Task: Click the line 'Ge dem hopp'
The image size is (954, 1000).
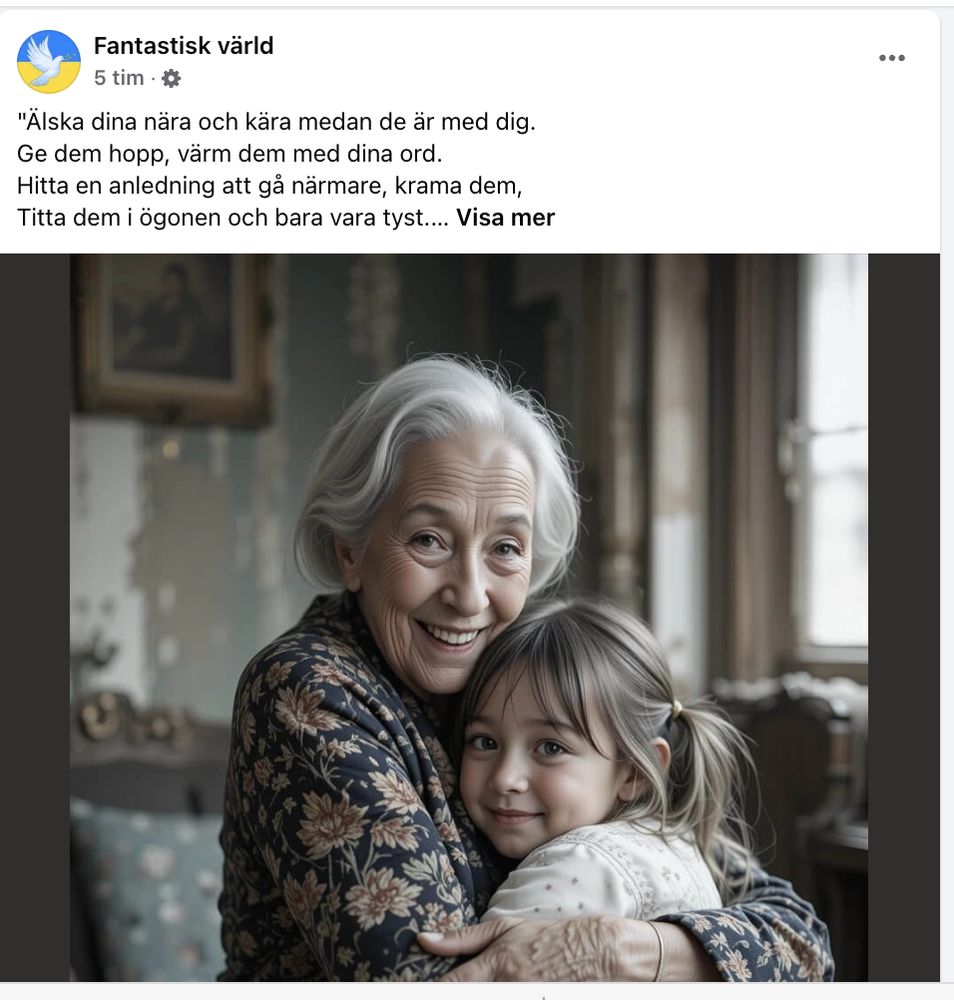Action: (230, 154)
